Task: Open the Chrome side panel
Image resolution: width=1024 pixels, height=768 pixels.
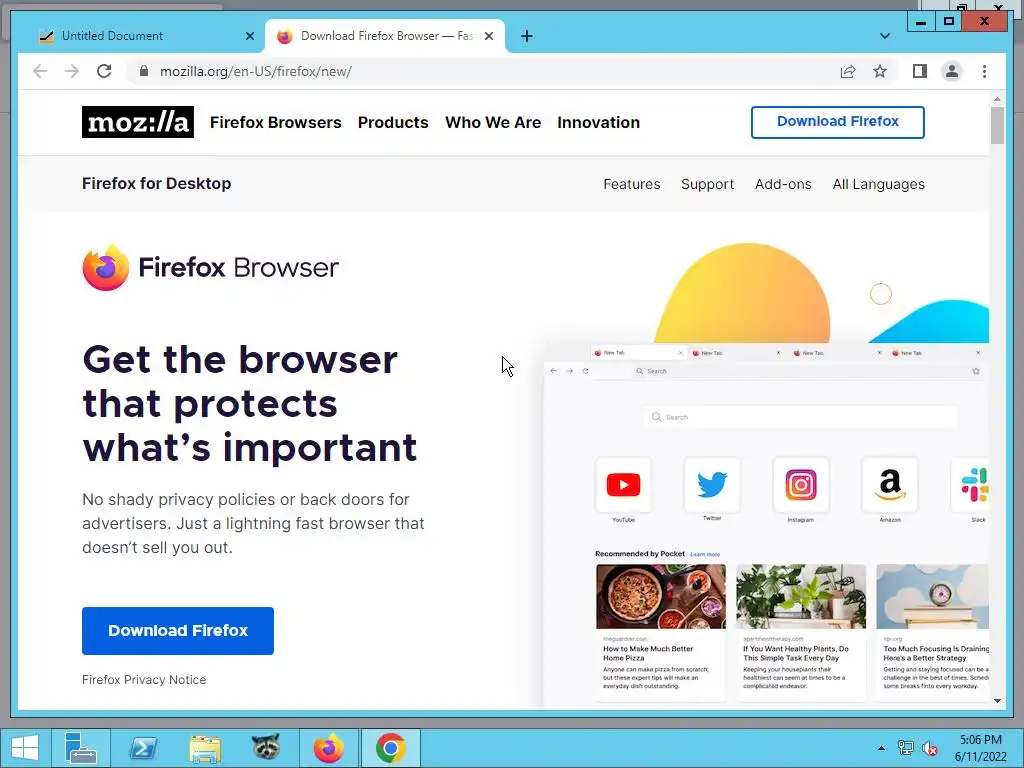Action: point(920,71)
